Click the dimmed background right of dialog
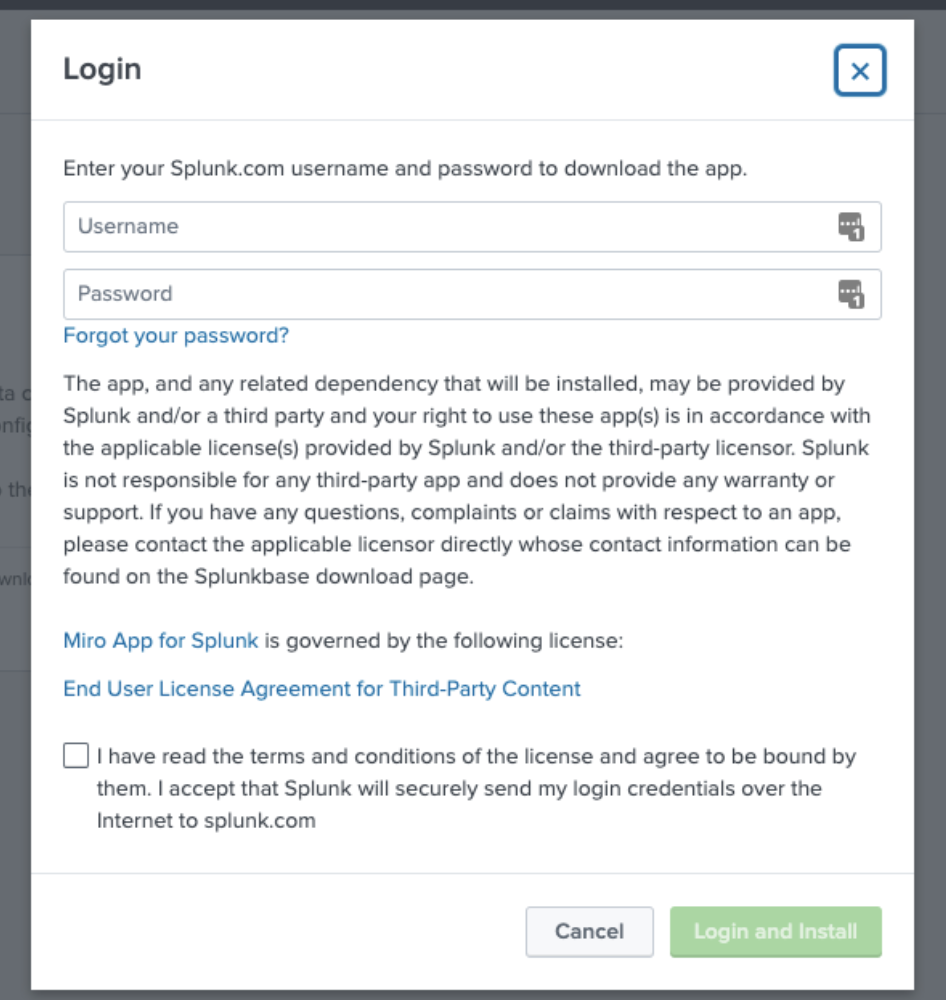Viewport: 946px width, 1000px height. pos(930,500)
